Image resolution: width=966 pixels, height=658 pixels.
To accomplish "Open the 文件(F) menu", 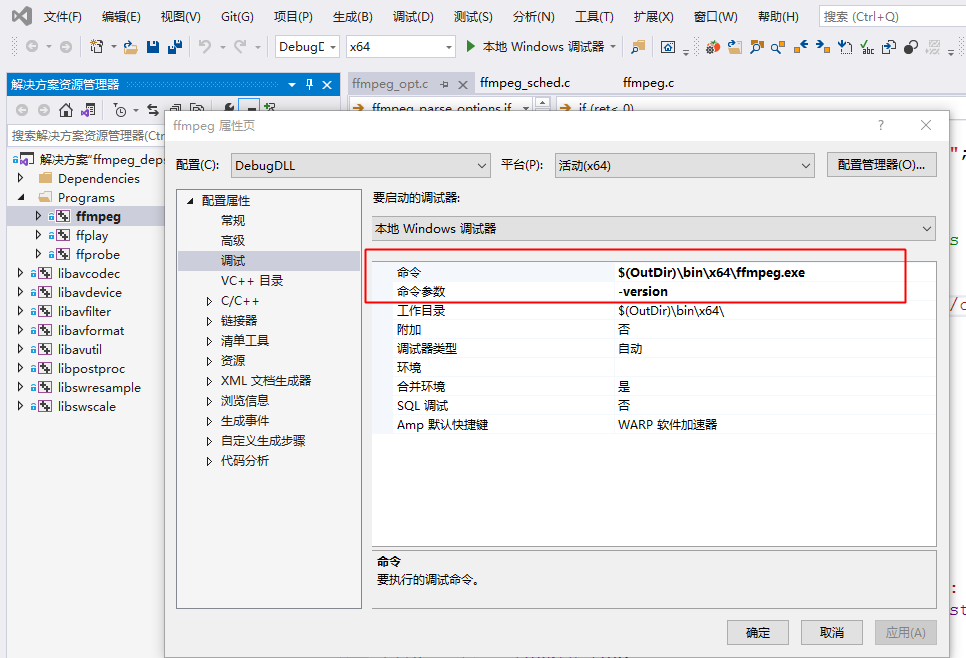I will (x=63, y=17).
